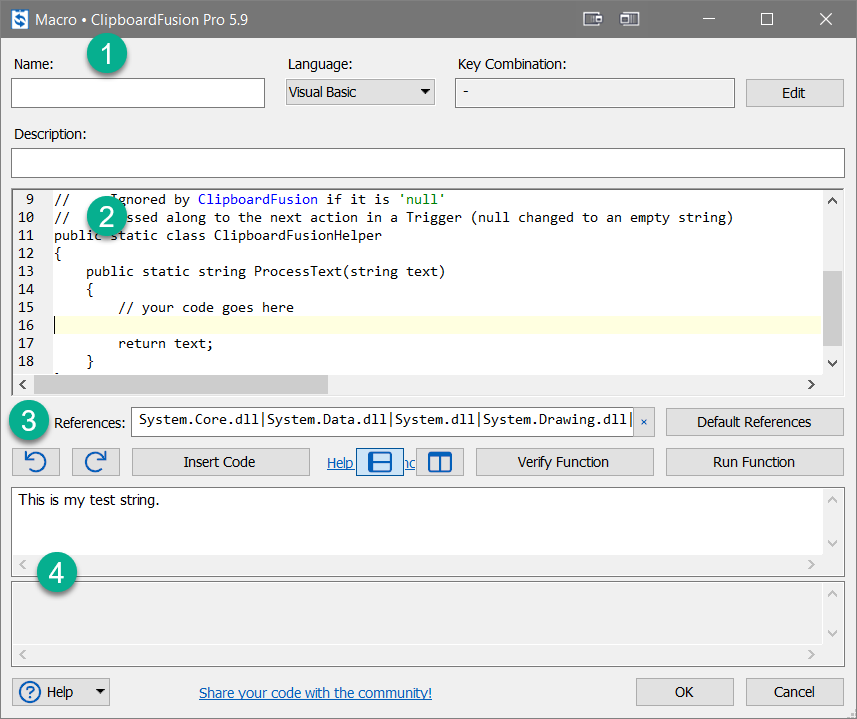The height and width of the screenshot is (719, 857).
Task: Click the 'This is my test string.' text
Action: (x=89, y=500)
